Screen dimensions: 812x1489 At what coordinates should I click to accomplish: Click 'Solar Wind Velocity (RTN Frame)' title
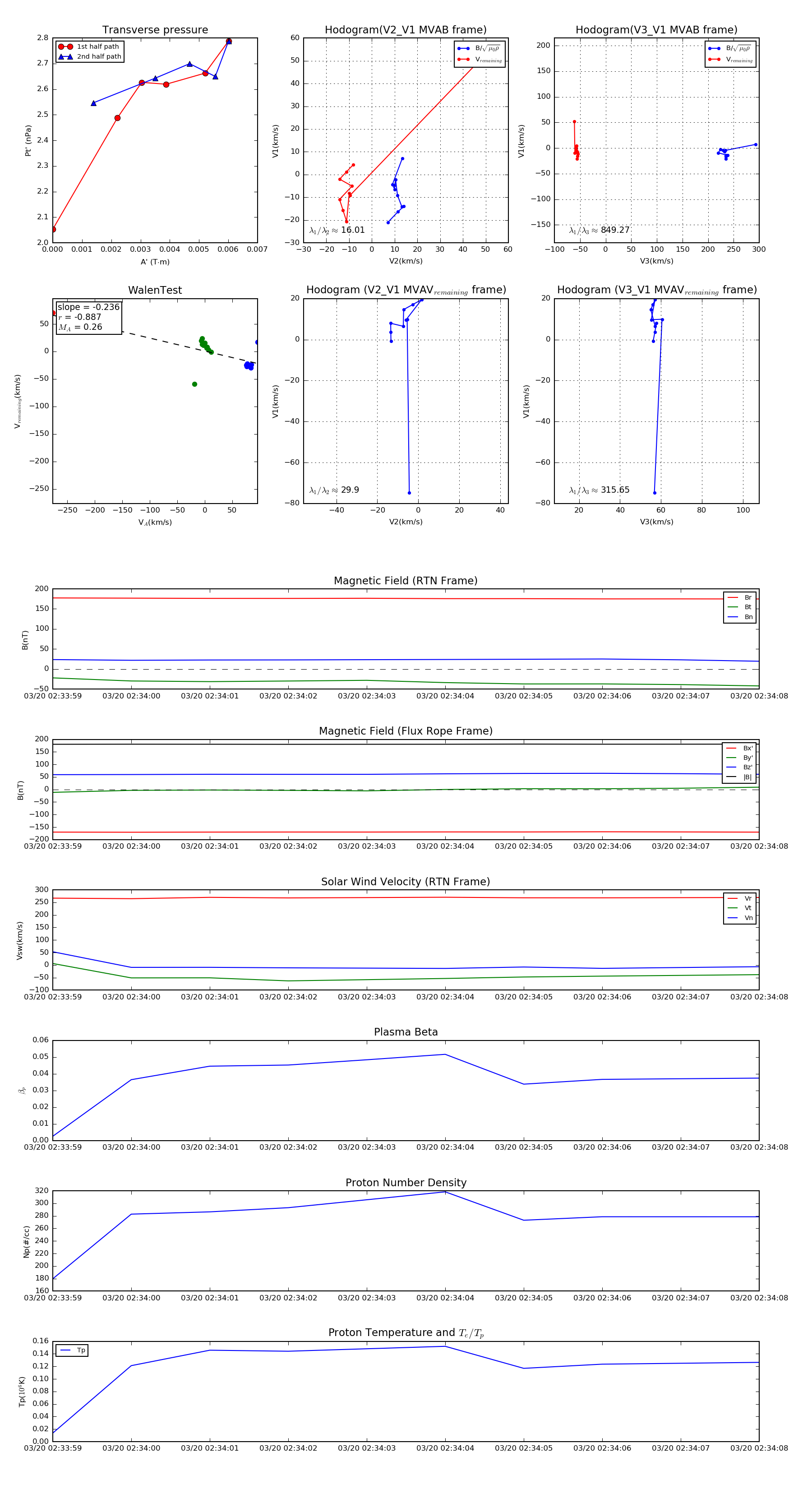click(x=405, y=882)
